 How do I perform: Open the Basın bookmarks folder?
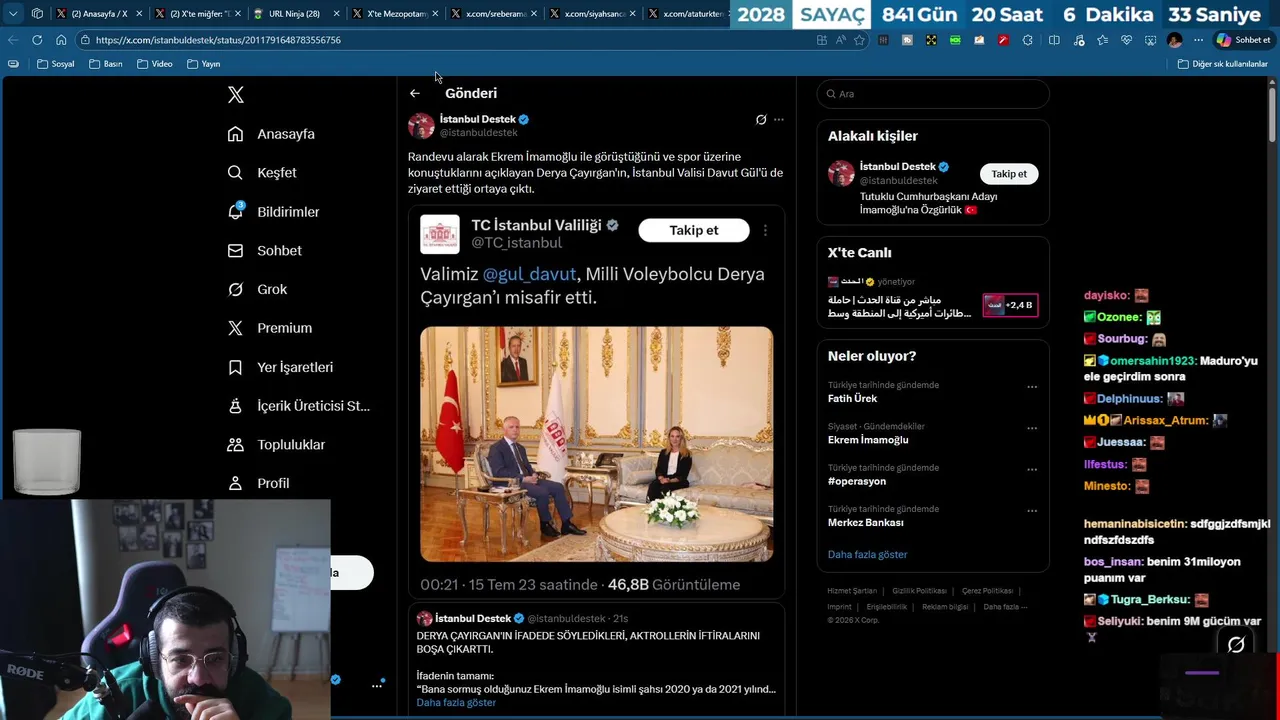click(106, 64)
